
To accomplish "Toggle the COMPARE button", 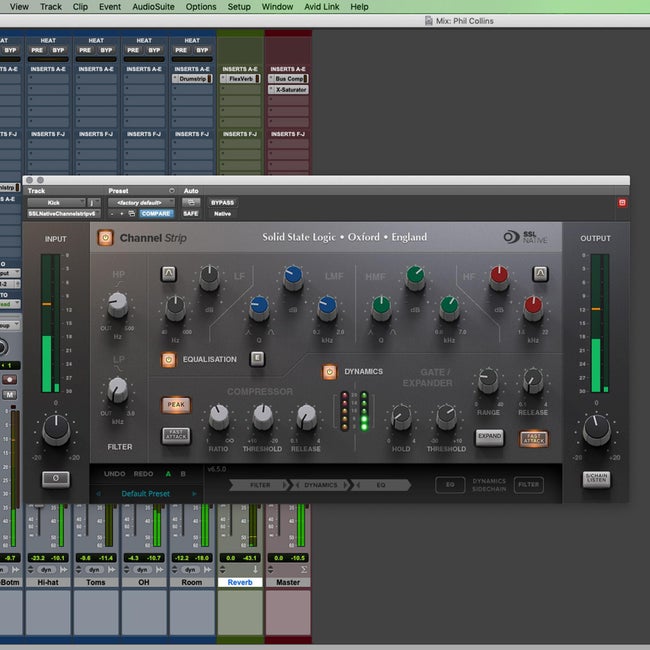I will click(156, 213).
